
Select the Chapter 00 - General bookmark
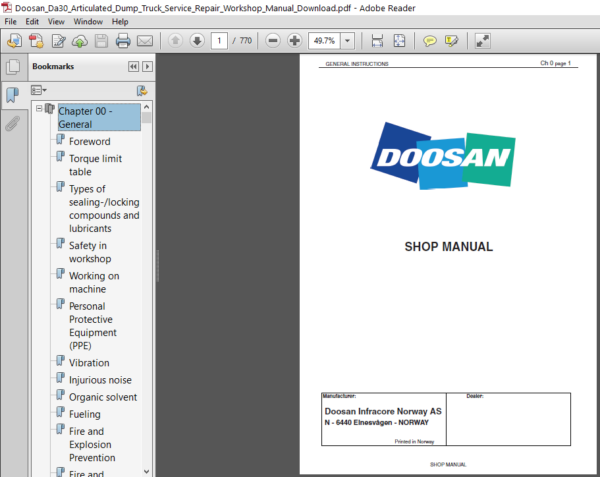tap(99, 117)
